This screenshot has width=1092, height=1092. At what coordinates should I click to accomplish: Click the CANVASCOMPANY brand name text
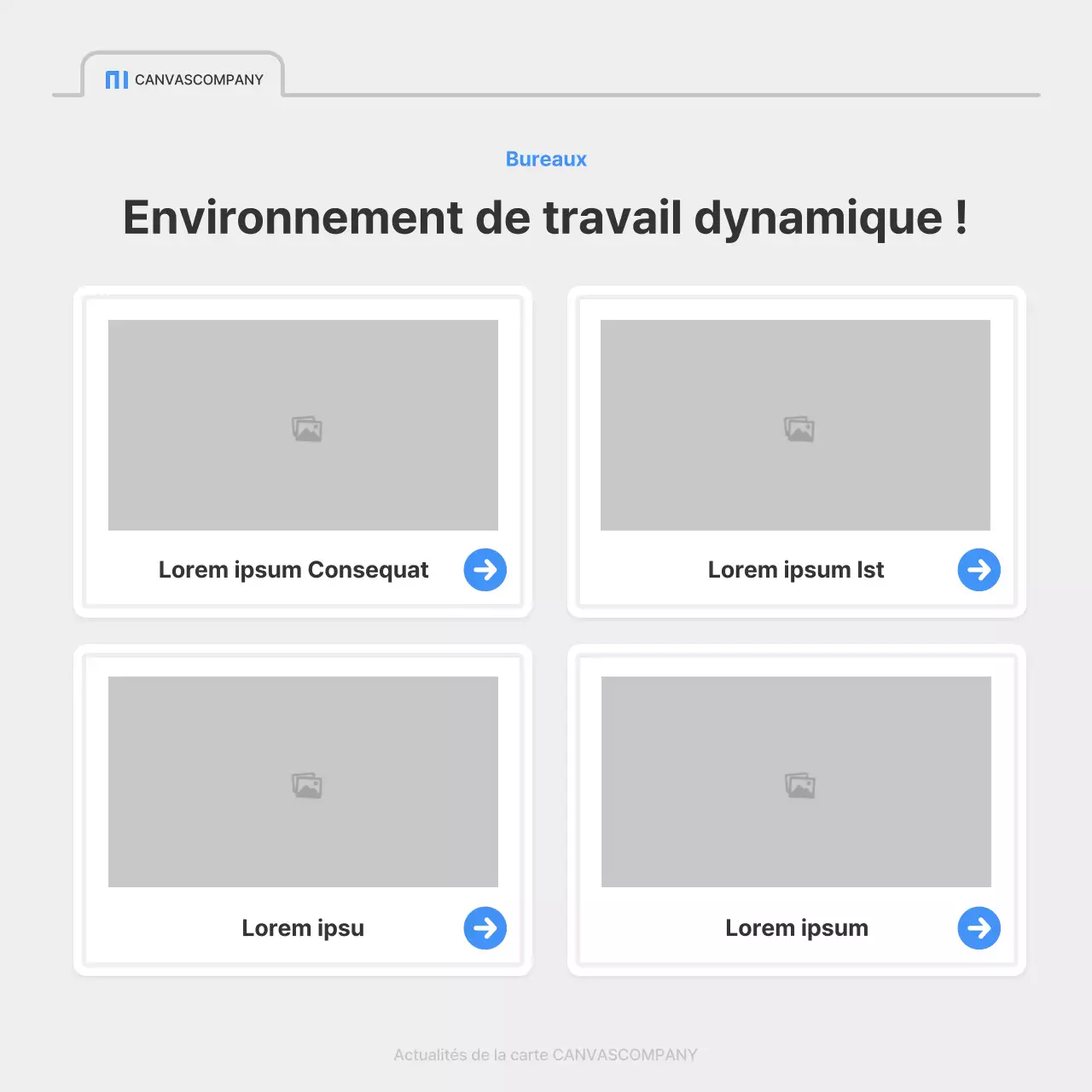[x=199, y=79]
